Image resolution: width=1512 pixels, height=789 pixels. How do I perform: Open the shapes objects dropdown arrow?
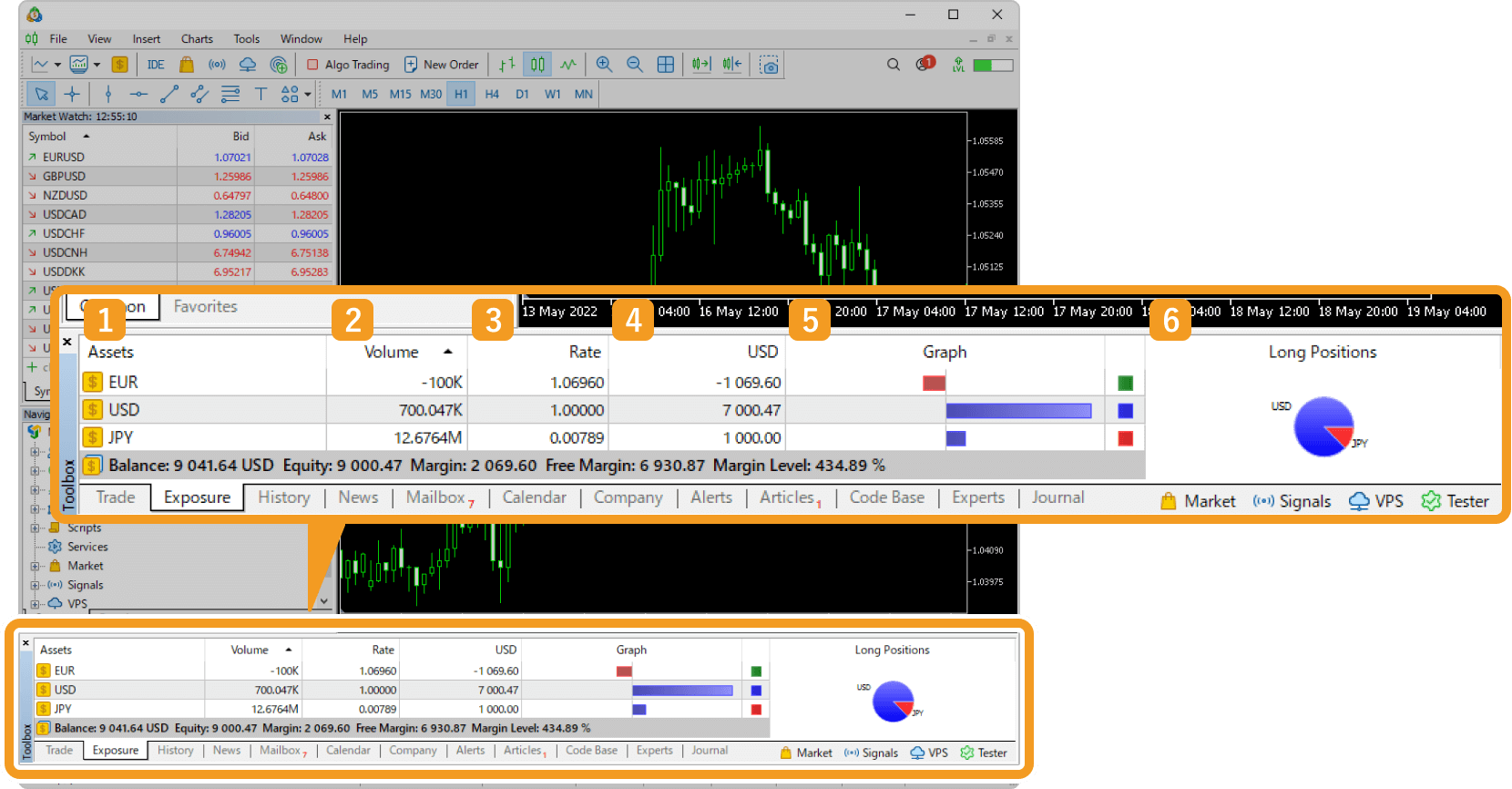click(x=308, y=94)
